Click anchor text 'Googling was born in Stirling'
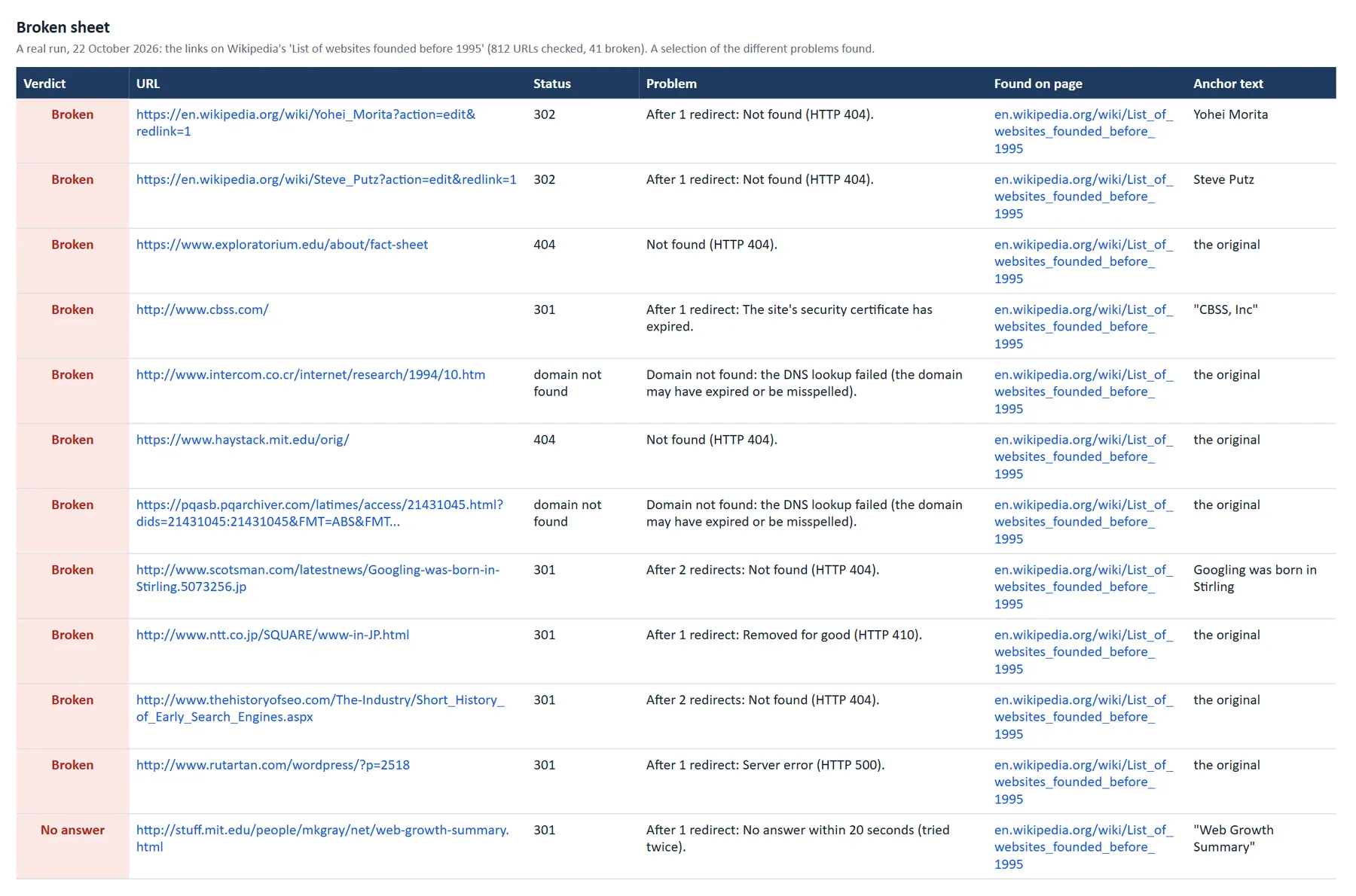The image size is (1356, 896). tap(1255, 578)
